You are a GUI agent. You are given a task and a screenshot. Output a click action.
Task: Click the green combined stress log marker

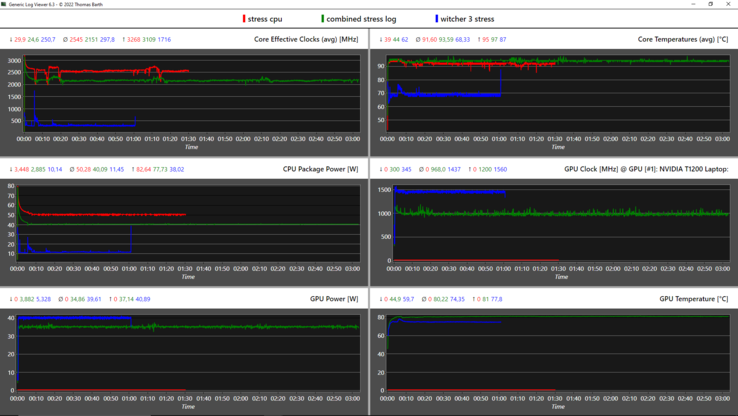point(322,19)
